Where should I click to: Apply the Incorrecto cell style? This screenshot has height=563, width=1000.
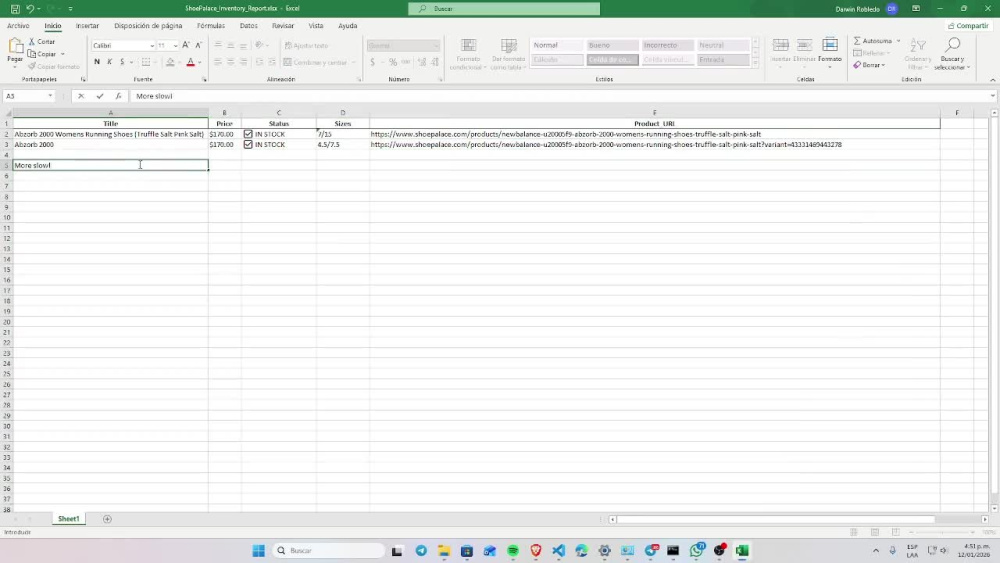click(668, 45)
